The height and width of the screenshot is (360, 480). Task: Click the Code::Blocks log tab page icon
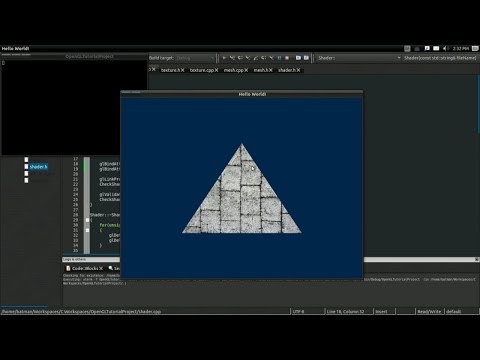[x=68, y=268]
